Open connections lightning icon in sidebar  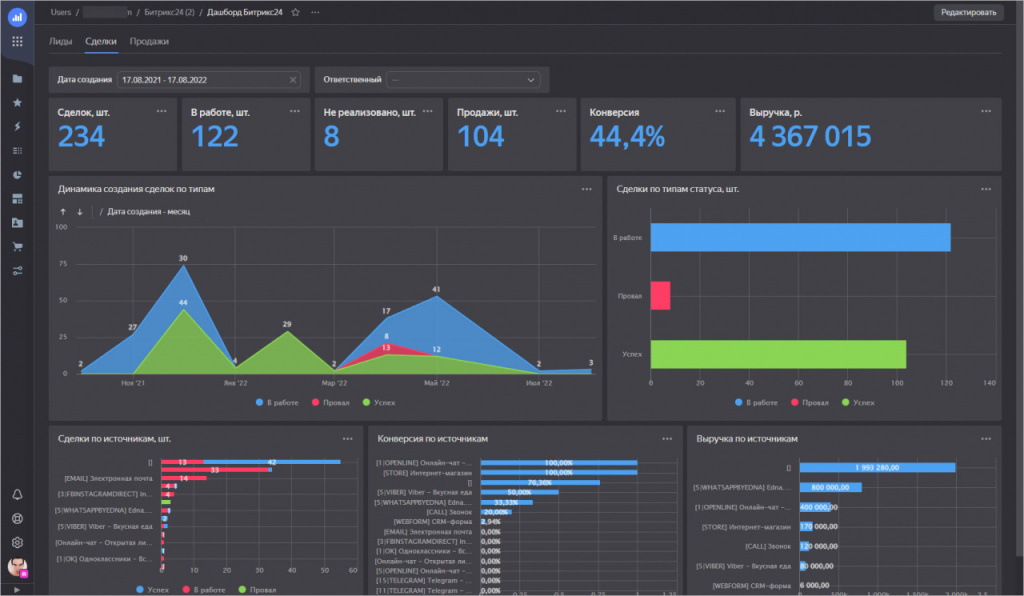(x=18, y=127)
